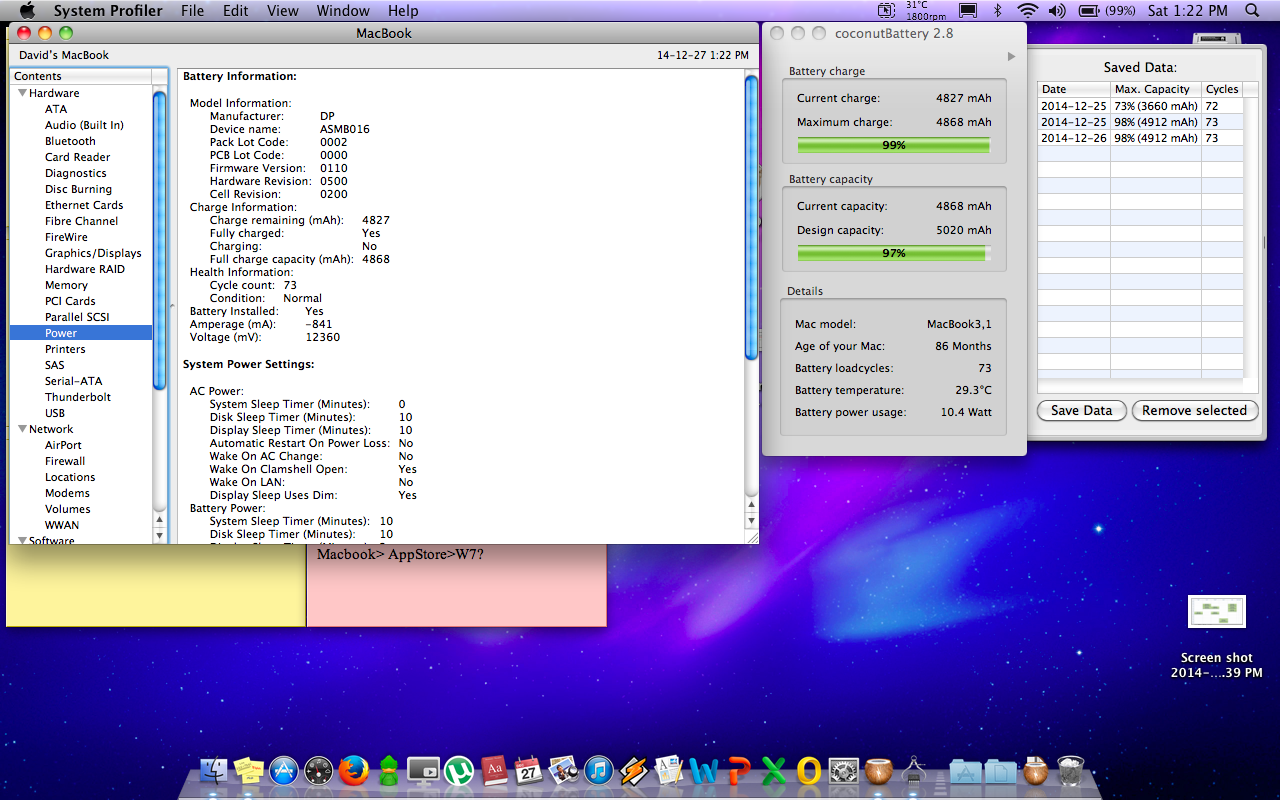The image size is (1280, 800).
Task: Open Microsoft Word dock icon
Action: coord(704,770)
